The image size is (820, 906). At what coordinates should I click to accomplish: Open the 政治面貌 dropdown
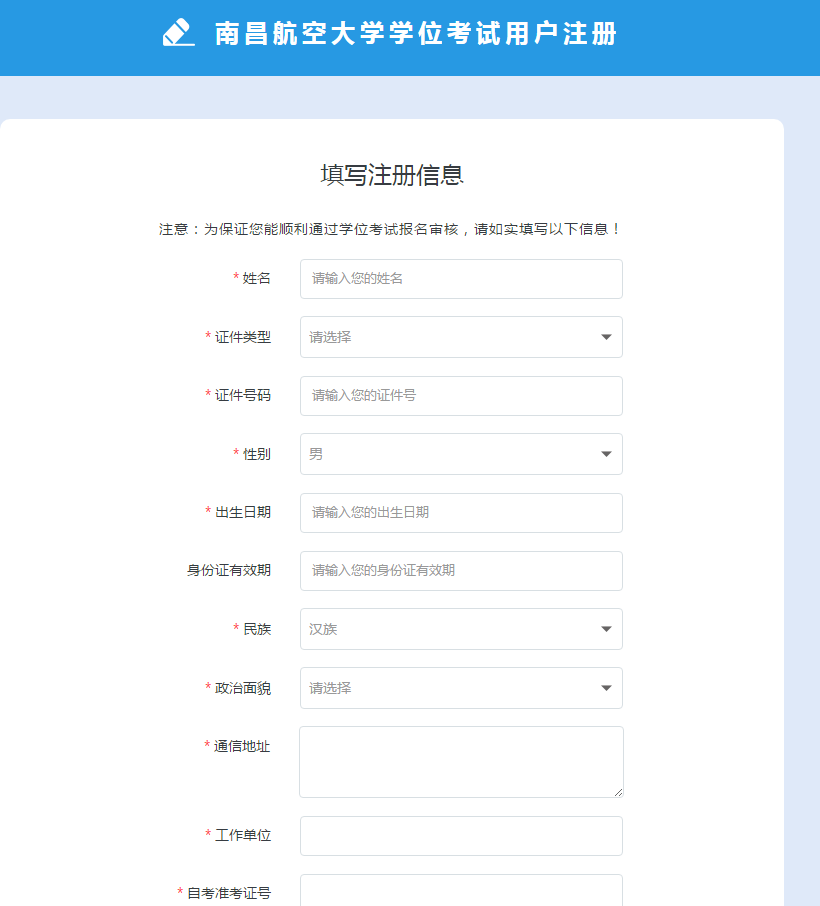[461, 688]
